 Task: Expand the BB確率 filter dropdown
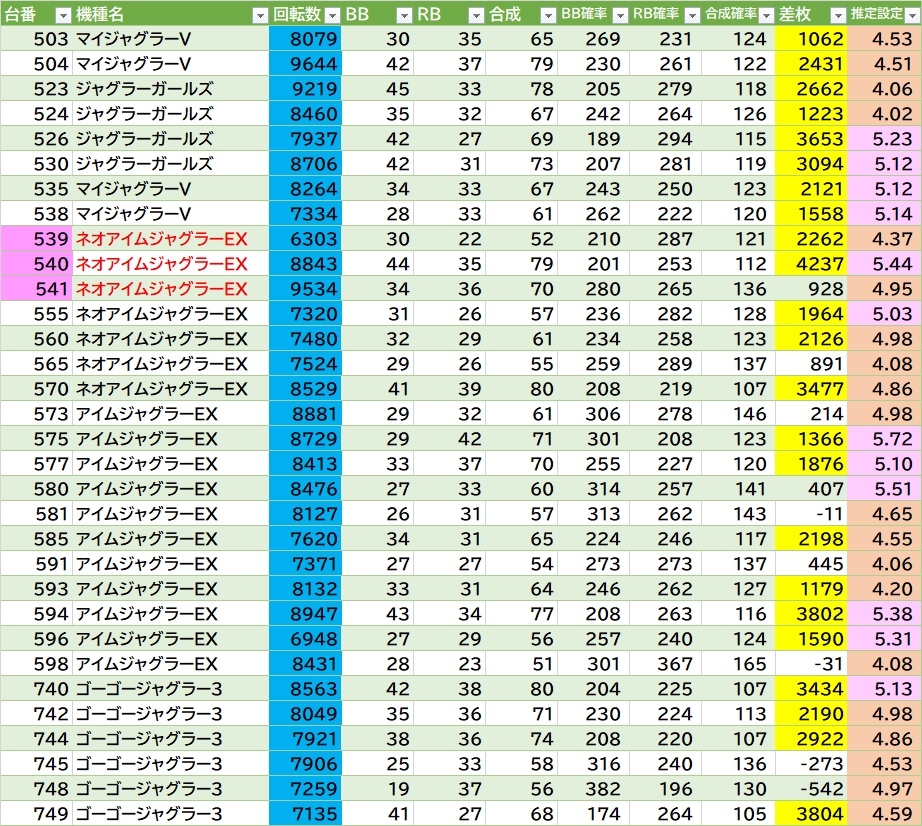point(620,15)
